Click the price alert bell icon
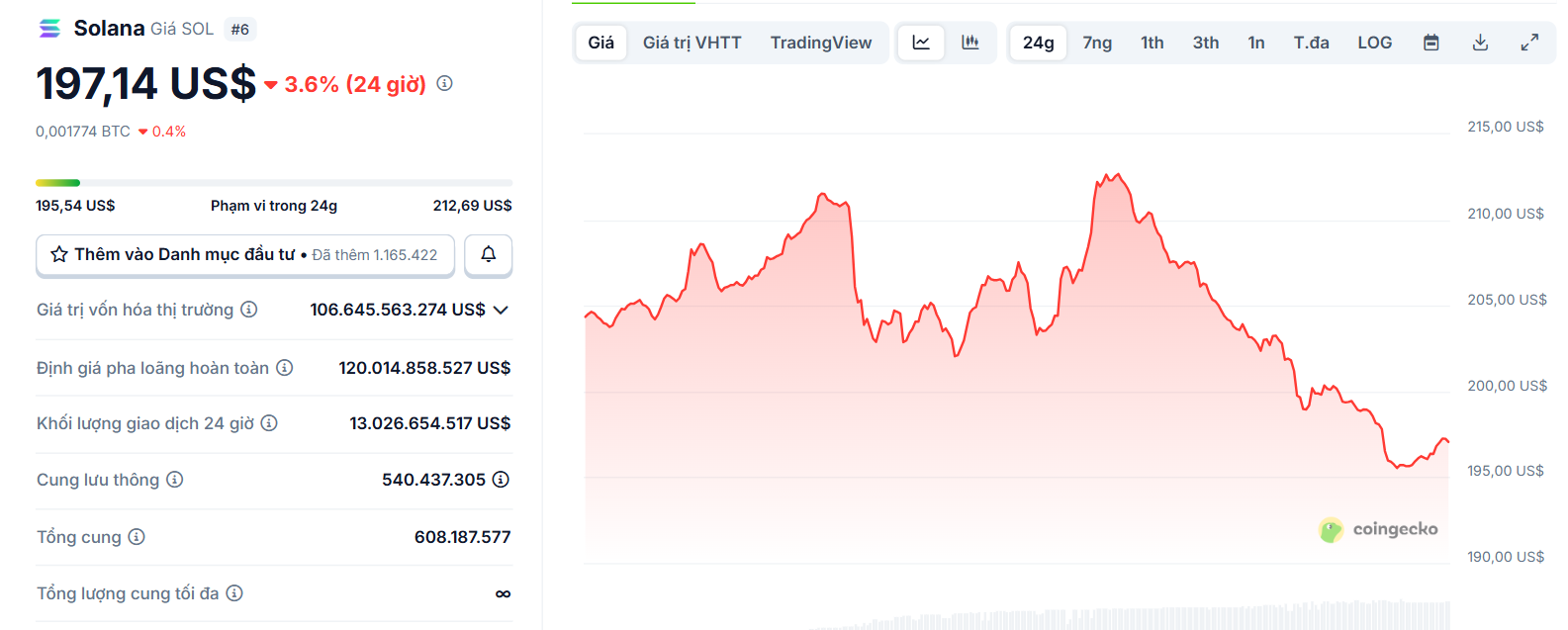Image resolution: width=1568 pixels, height=630 pixels. [488, 255]
